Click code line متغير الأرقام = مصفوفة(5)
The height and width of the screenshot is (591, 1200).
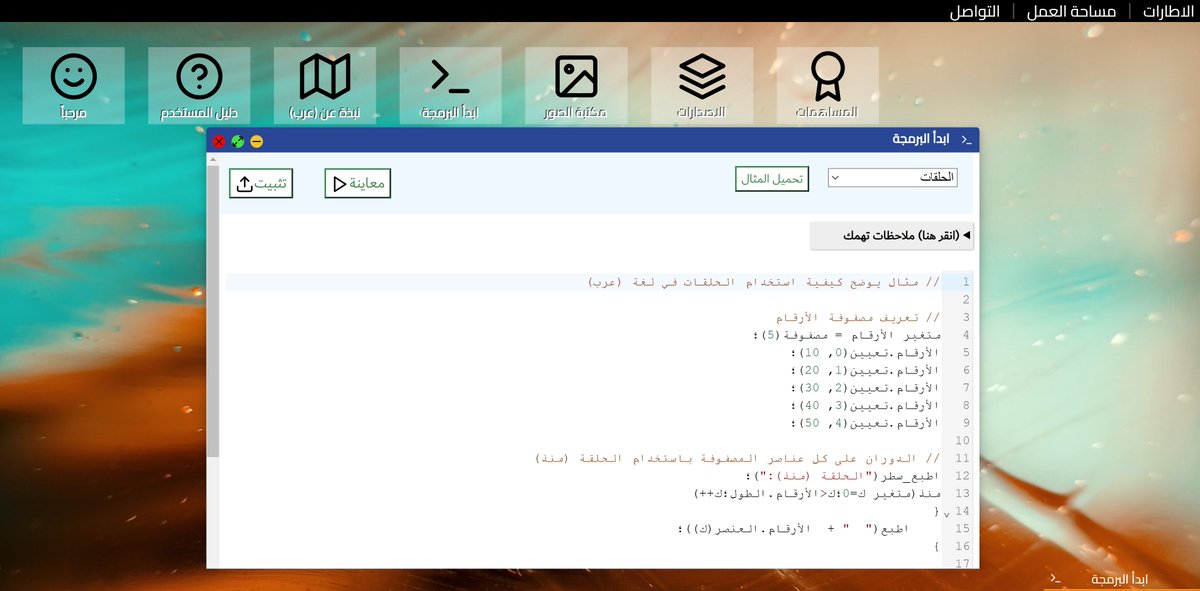point(847,336)
